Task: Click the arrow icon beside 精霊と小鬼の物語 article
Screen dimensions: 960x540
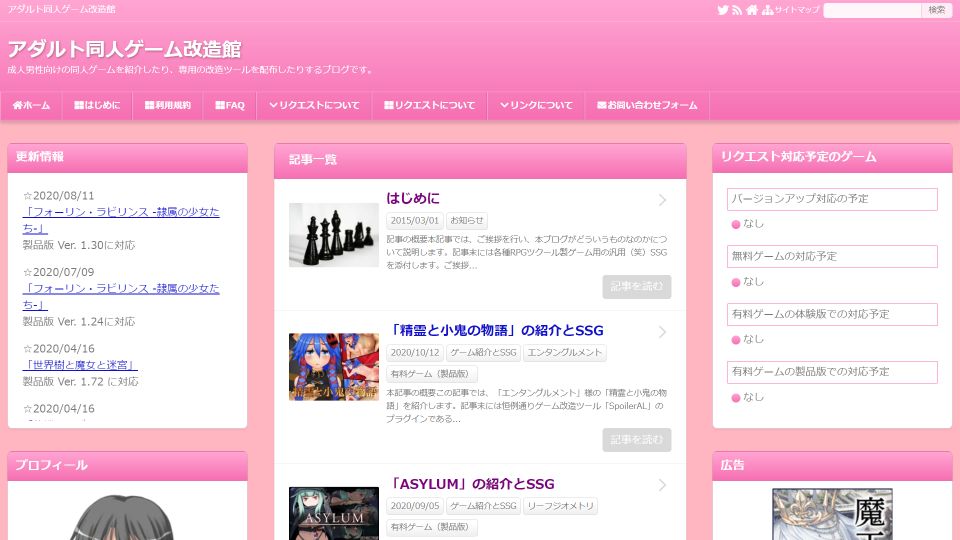Action: tap(662, 332)
